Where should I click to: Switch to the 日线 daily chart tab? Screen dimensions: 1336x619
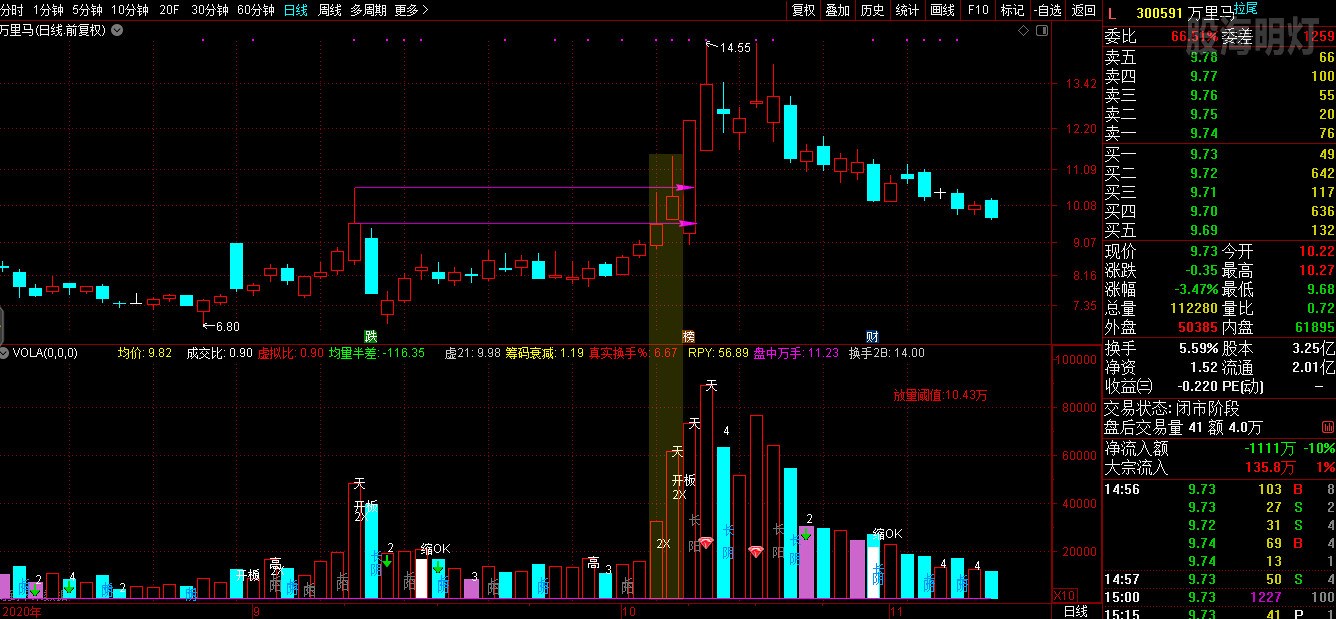pos(296,10)
